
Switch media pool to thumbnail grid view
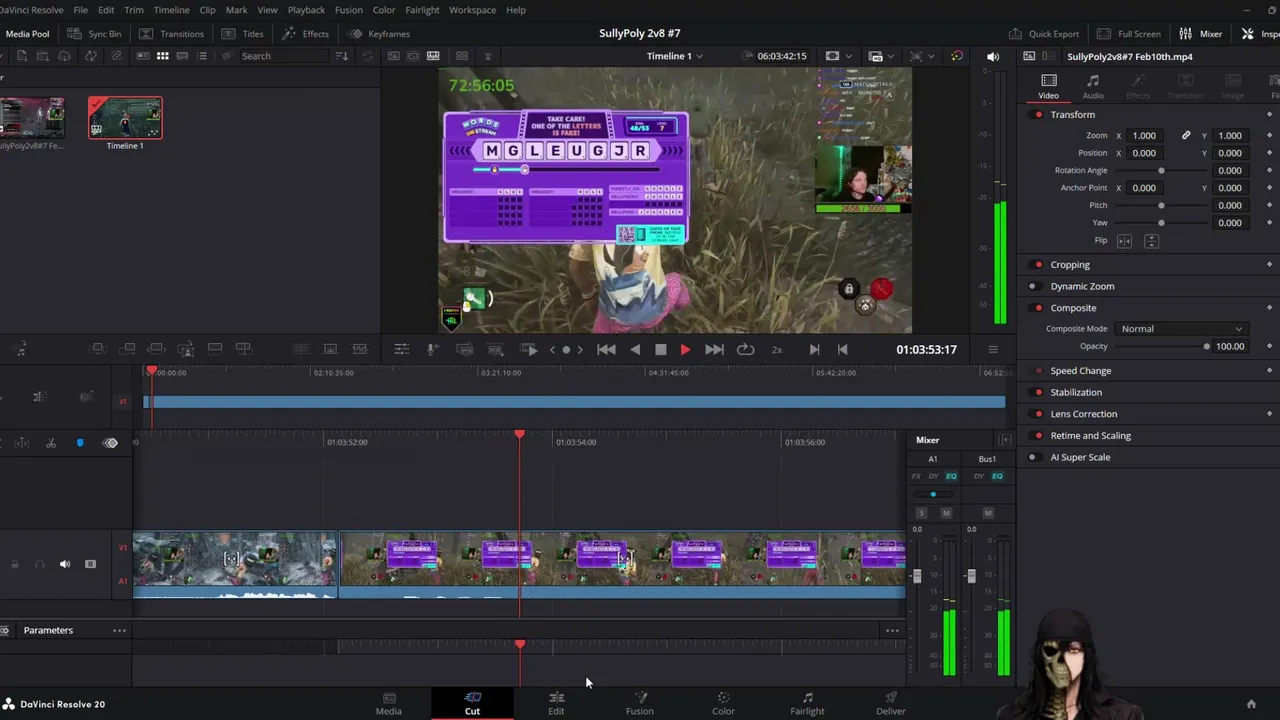tap(162, 56)
